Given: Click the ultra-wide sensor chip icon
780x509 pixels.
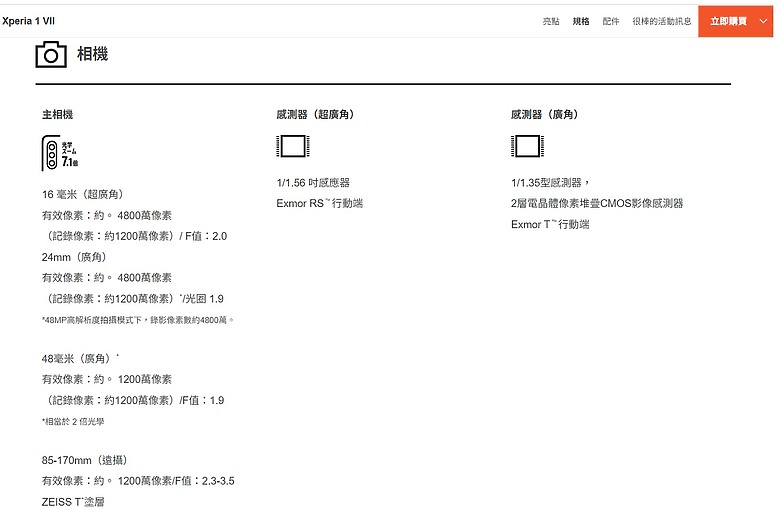Looking at the screenshot, I should [x=293, y=146].
